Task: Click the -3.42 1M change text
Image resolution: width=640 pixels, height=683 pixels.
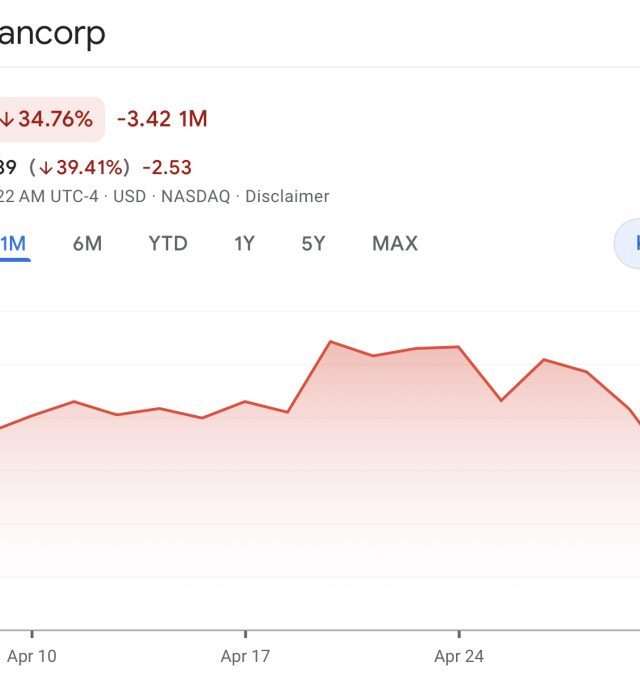Action: (x=162, y=119)
